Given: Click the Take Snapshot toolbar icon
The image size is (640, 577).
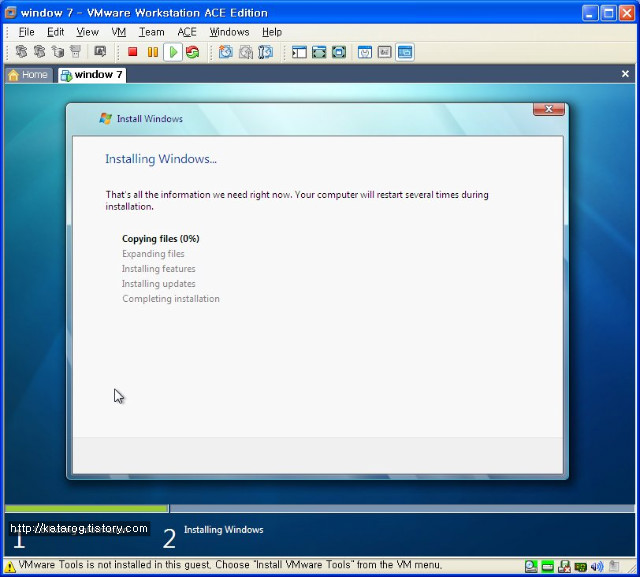Looking at the screenshot, I should click(226, 52).
